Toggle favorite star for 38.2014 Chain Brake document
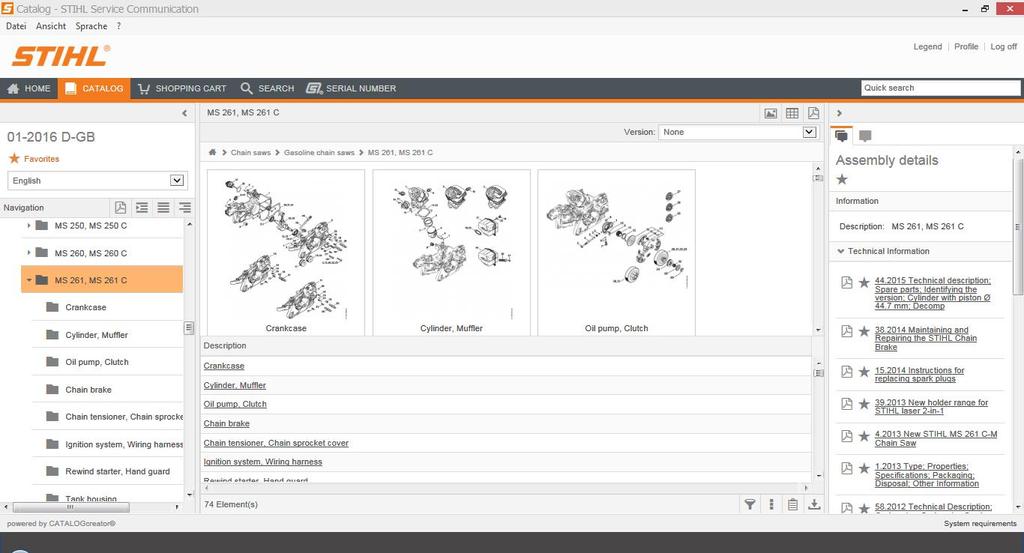This screenshot has width=1024, height=553. coord(864,332)
